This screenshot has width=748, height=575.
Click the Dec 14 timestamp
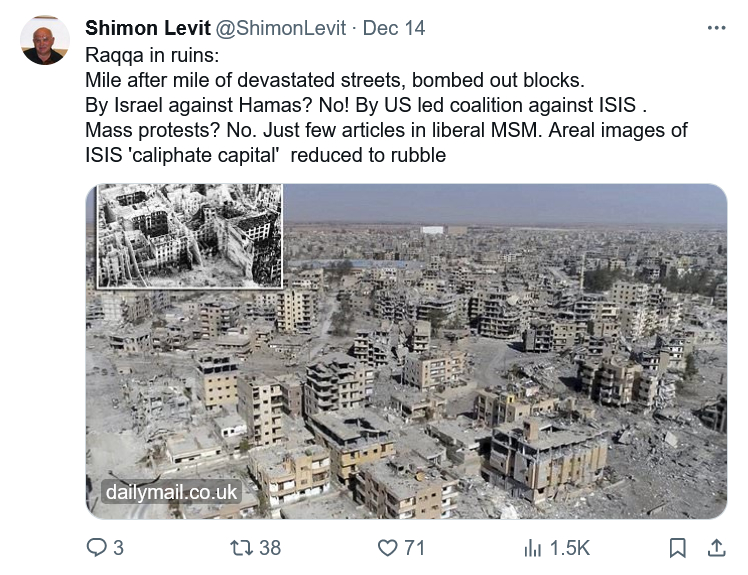(x=394, y=28)
